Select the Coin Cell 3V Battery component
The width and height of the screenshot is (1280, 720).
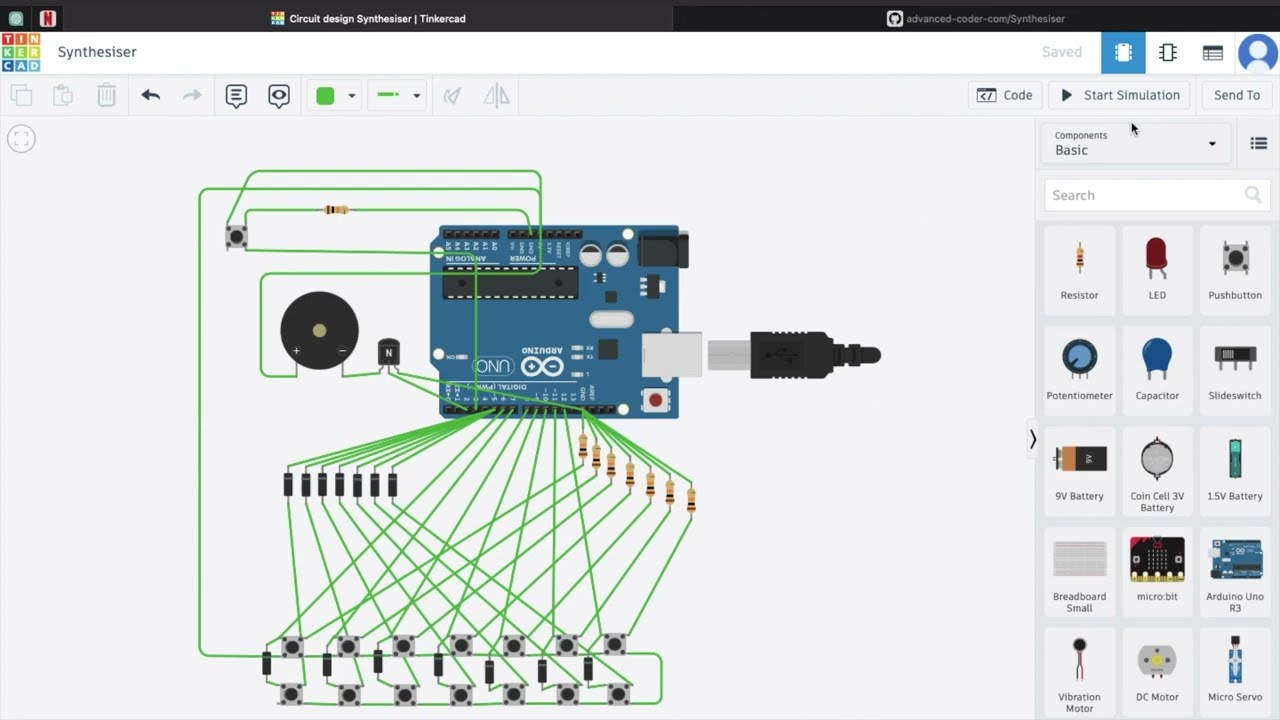pos(1157,472)
